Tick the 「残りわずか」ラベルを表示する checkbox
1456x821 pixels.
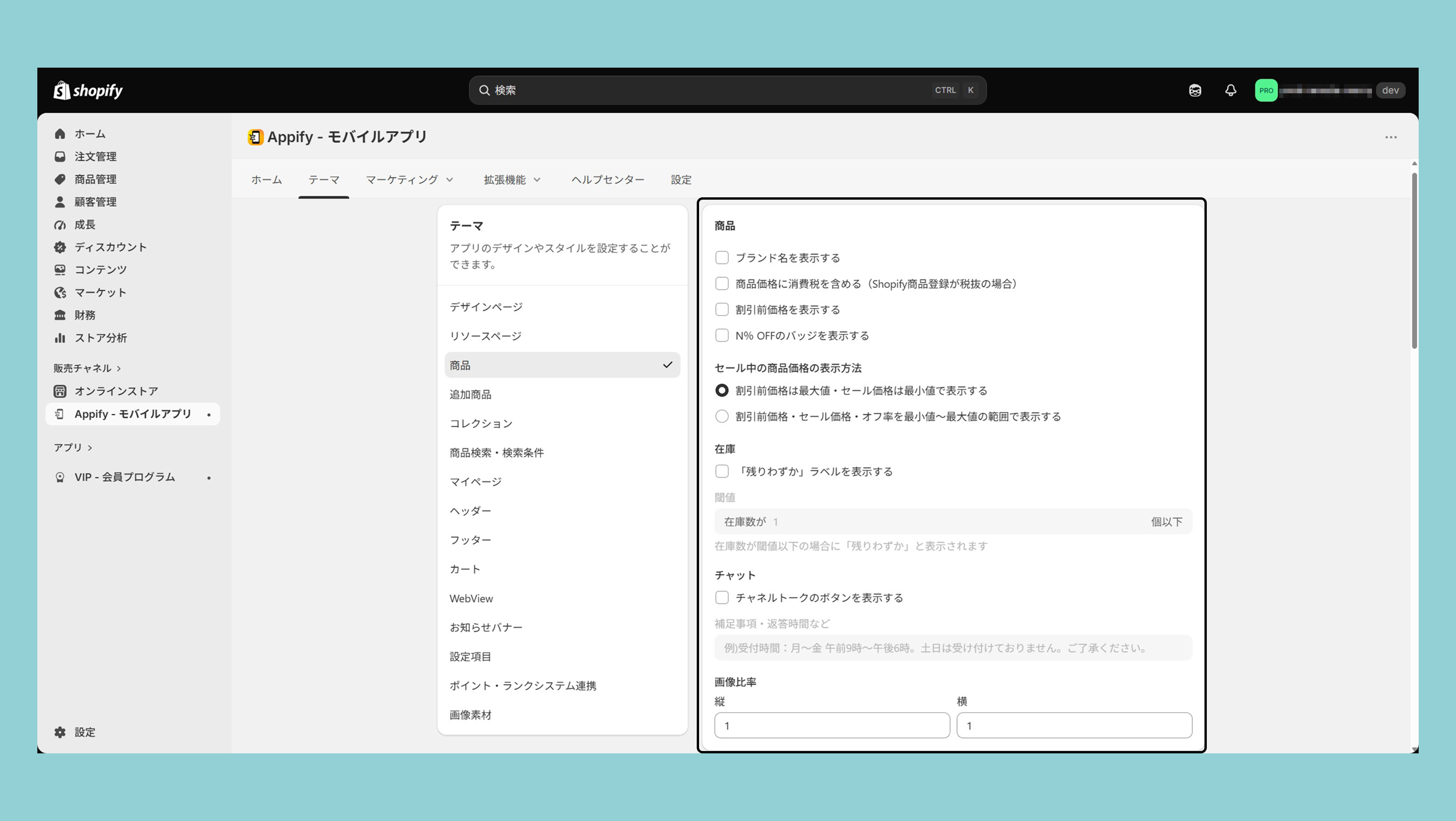(722, 471)
